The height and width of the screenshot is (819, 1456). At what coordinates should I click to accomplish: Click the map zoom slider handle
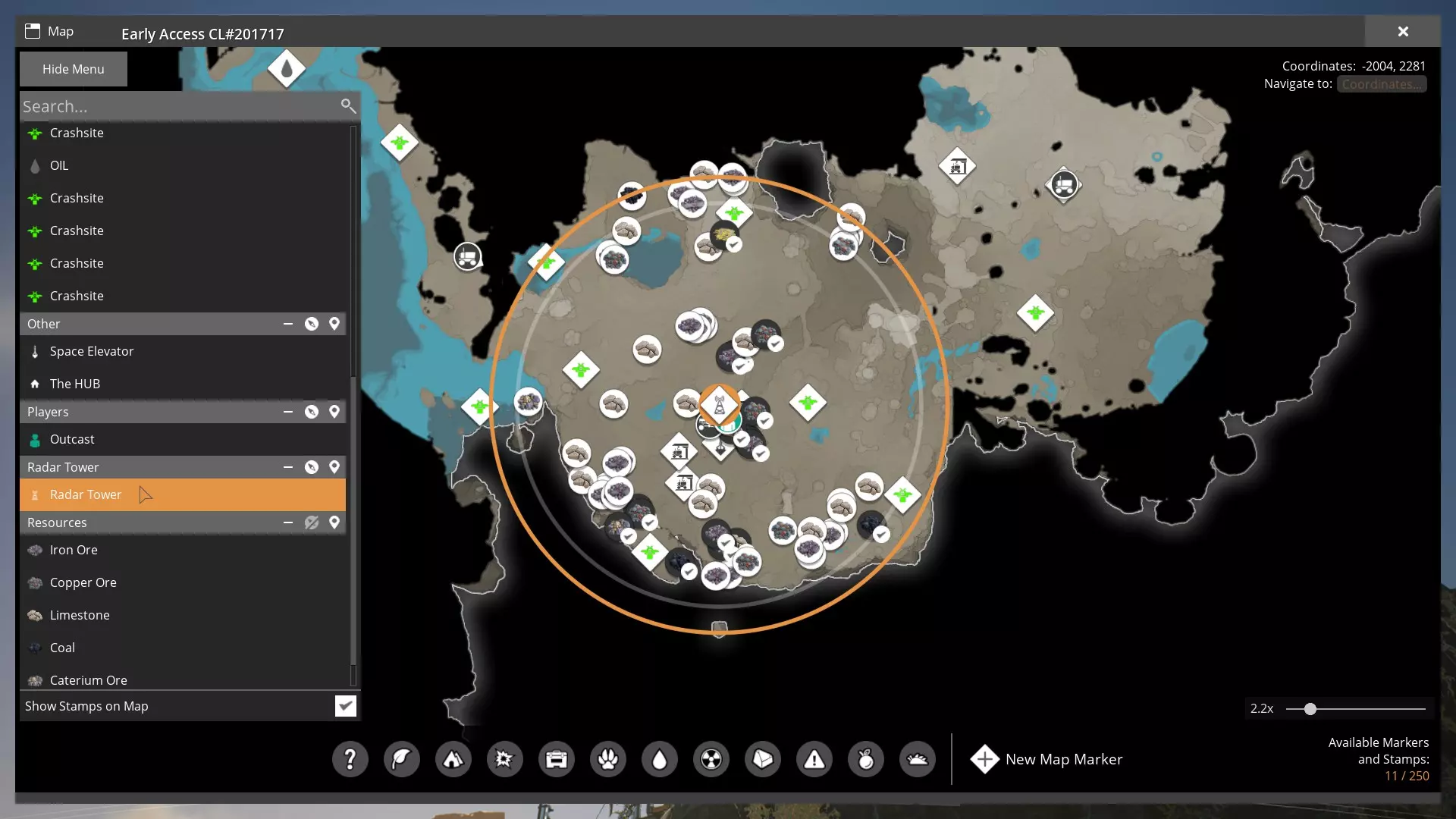[1310, 709]
